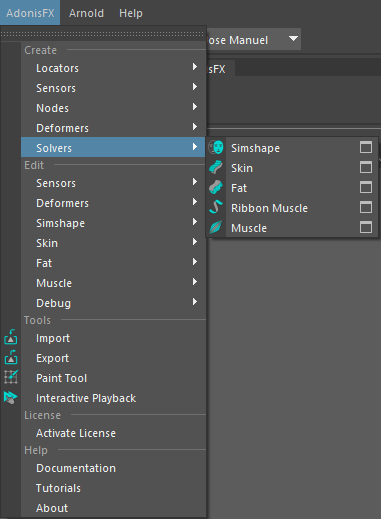Click the partially visible sFX shelf tab
Image resolution: width=381 pixels, height=519 pixels.
click(220, 68)
